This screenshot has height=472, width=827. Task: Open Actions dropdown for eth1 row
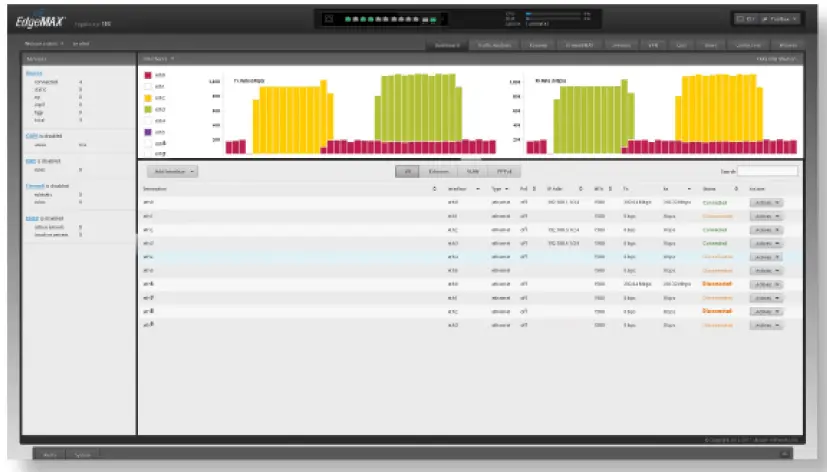point(766,216)
